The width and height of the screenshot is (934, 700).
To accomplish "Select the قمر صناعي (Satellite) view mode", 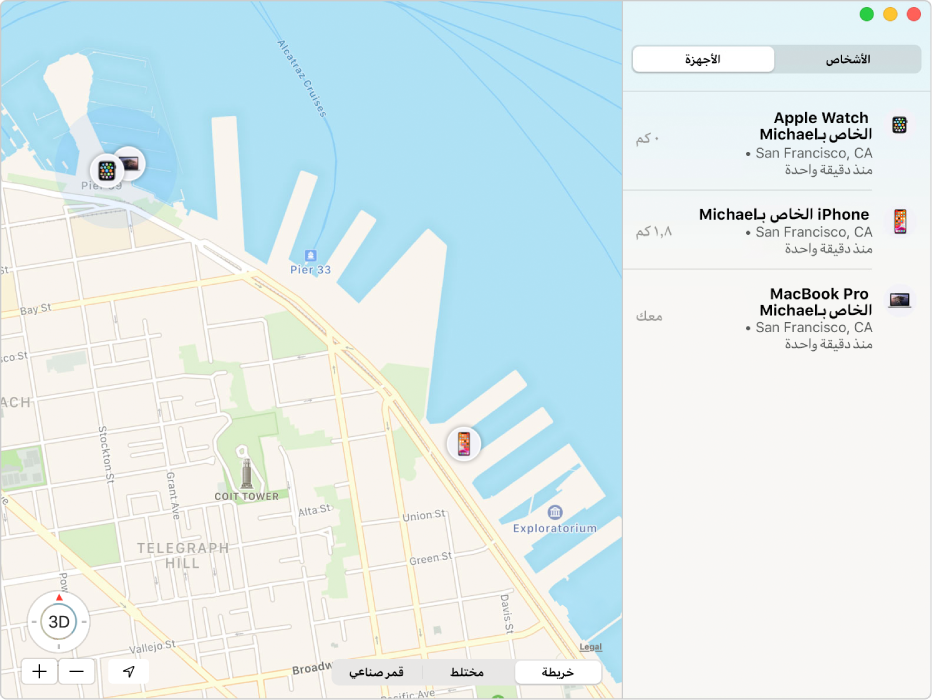I will click(x=376, y=672).
